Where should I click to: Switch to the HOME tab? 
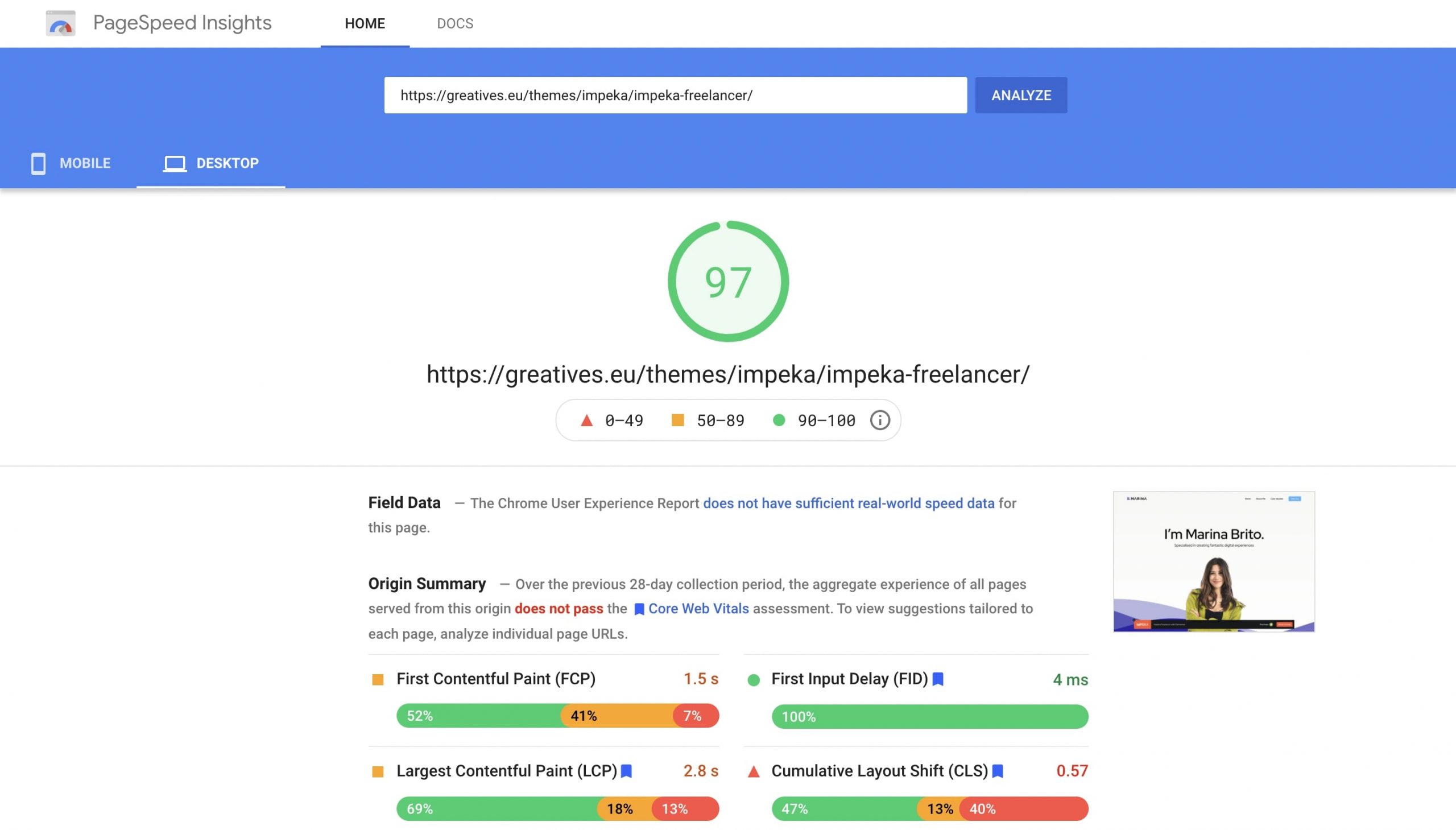point(364,23)
